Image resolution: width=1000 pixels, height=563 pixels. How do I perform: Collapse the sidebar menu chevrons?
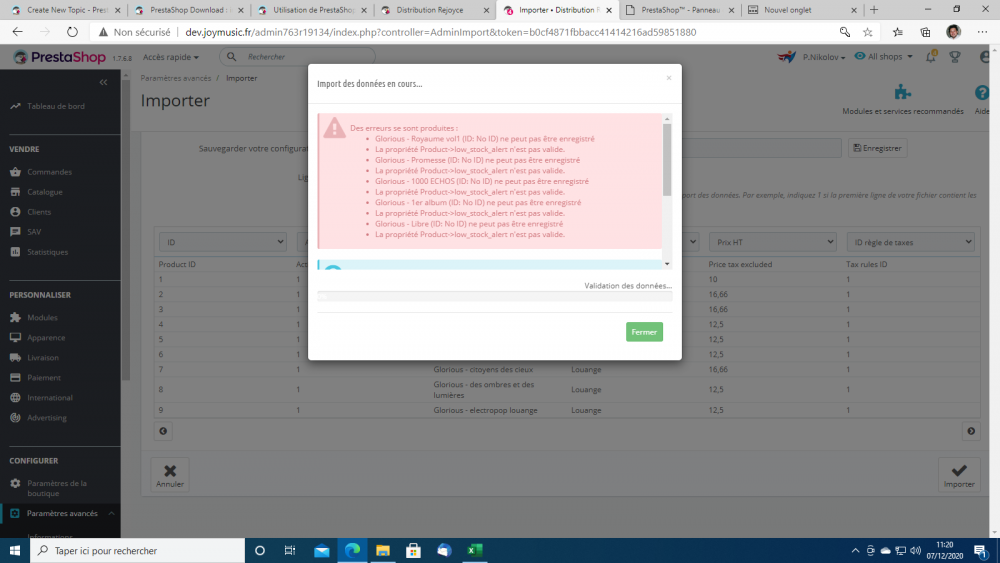click(x=103, y=82)
